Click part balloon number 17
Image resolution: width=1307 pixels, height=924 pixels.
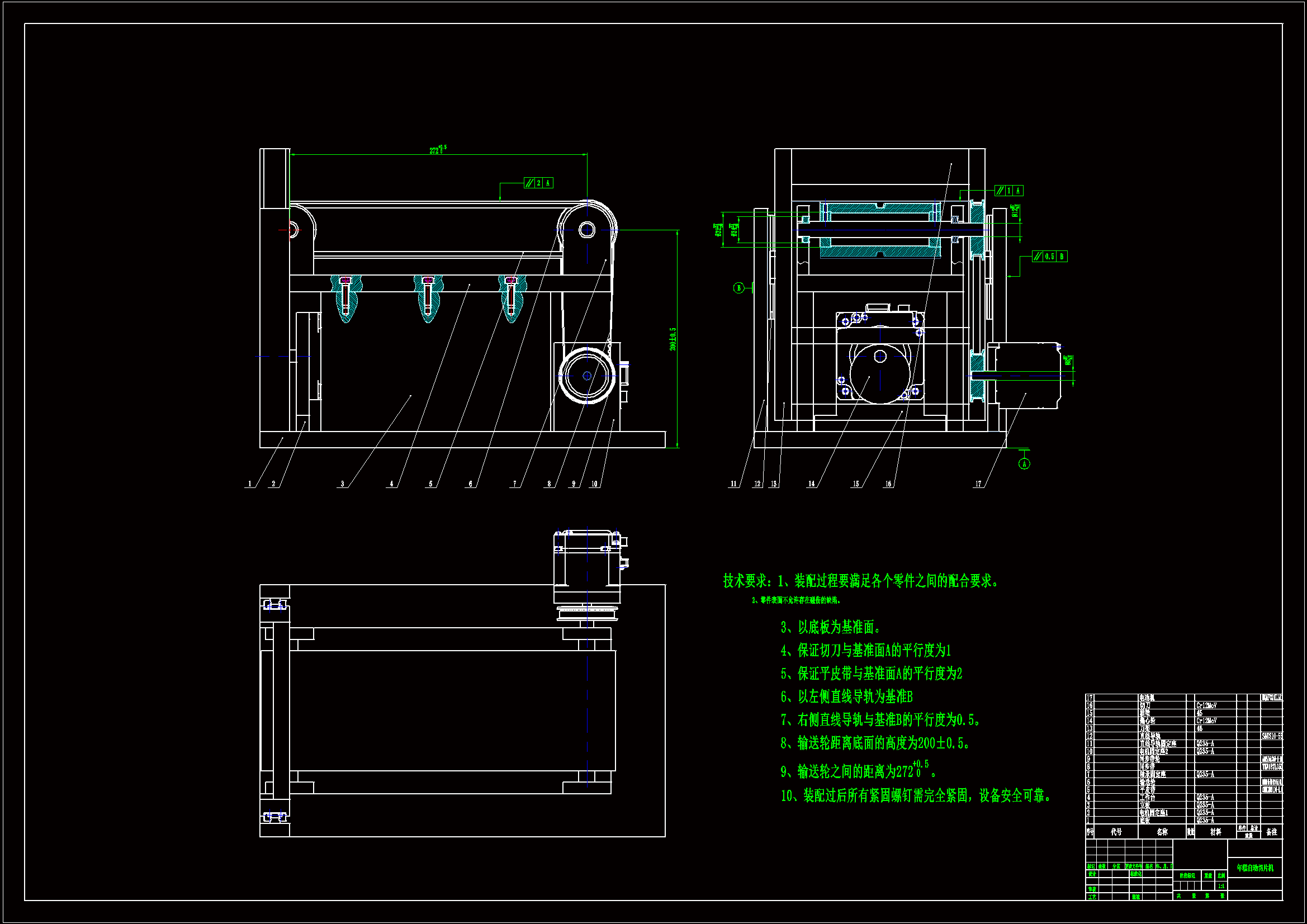click(x=978, y=484)
